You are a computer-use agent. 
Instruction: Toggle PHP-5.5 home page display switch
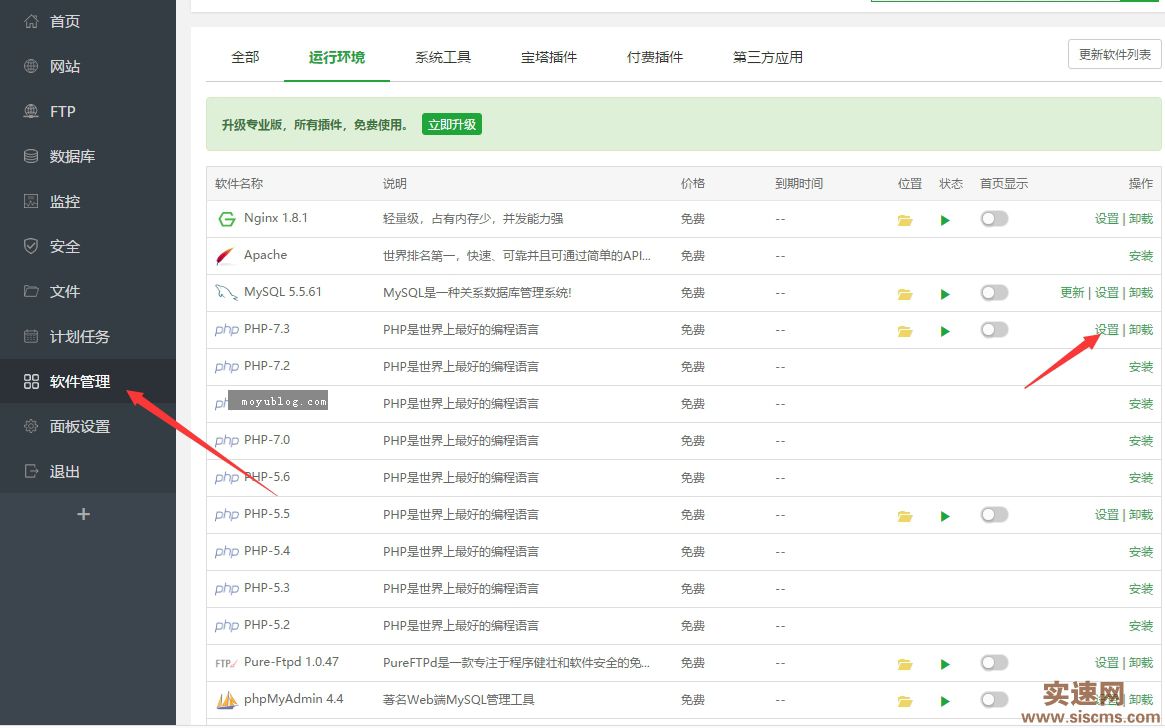point(994,515)
